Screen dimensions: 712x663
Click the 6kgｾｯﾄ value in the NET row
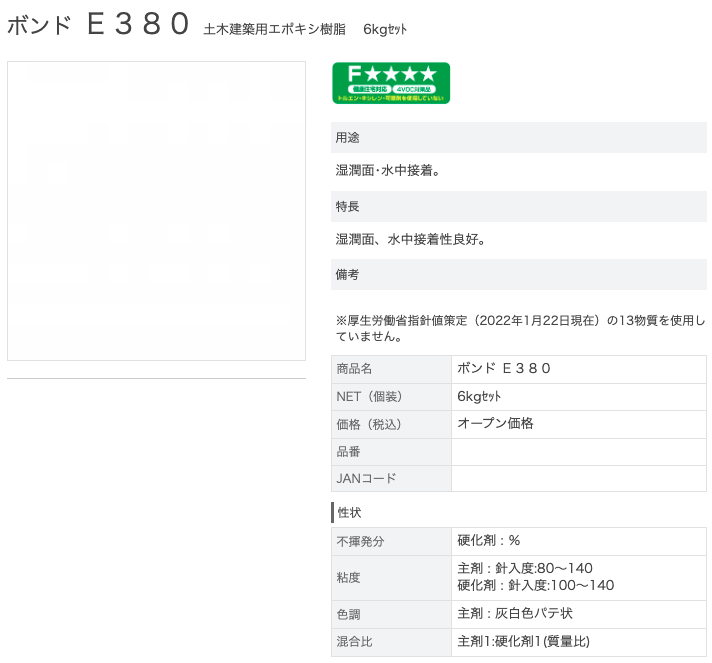[479, 396]
